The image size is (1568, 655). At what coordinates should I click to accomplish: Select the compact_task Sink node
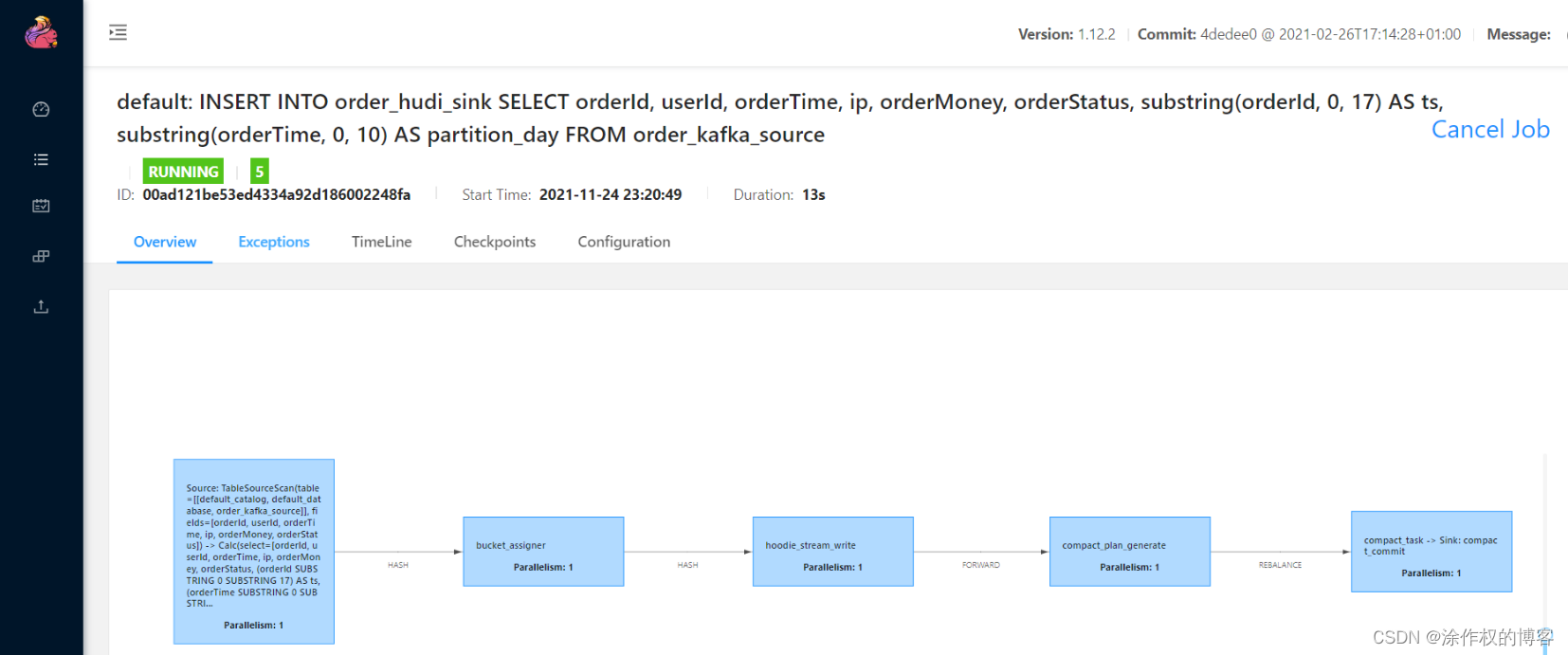coord(1431,552)
